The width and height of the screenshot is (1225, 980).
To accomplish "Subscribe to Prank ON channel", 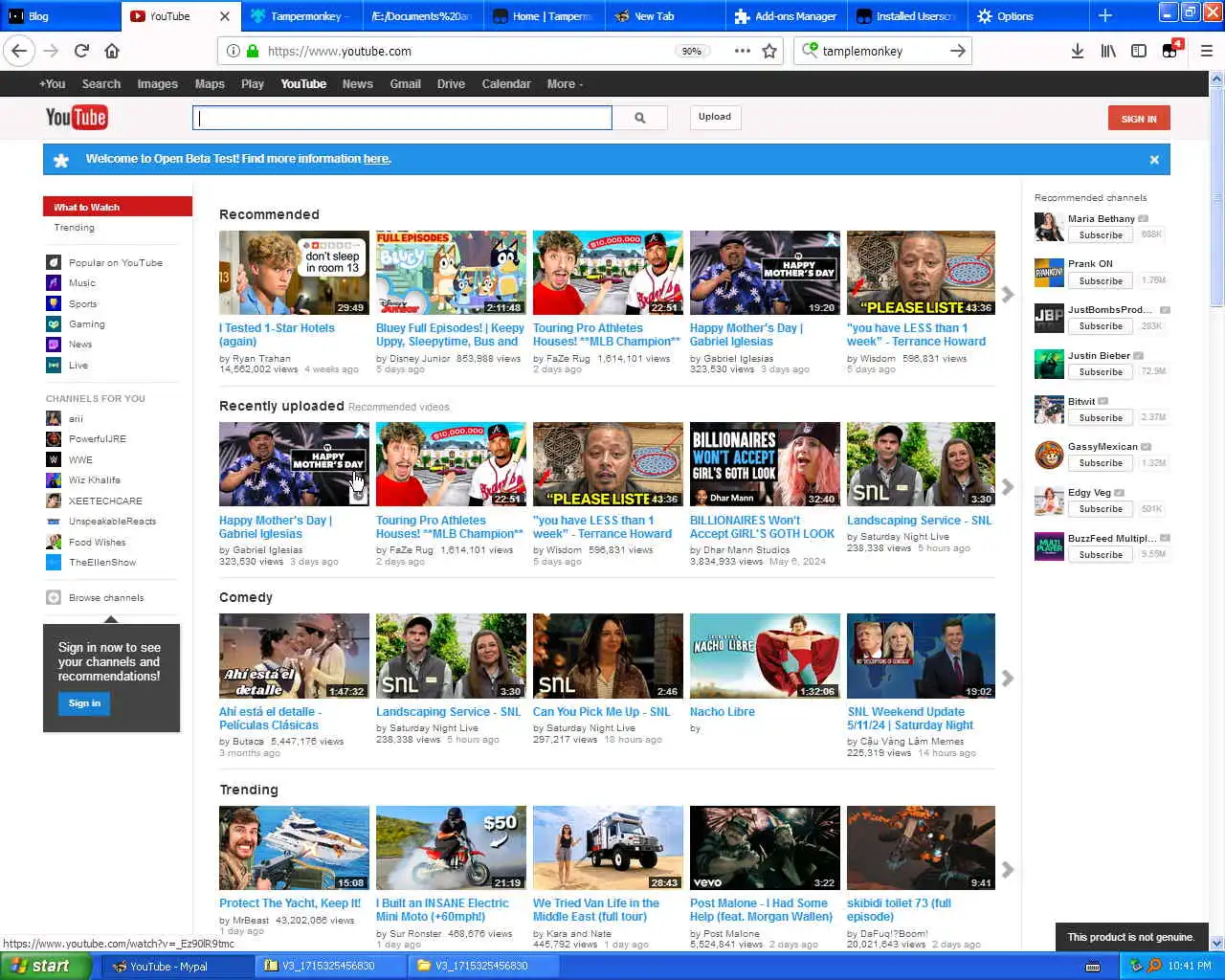I will [x=1101, y=281].
